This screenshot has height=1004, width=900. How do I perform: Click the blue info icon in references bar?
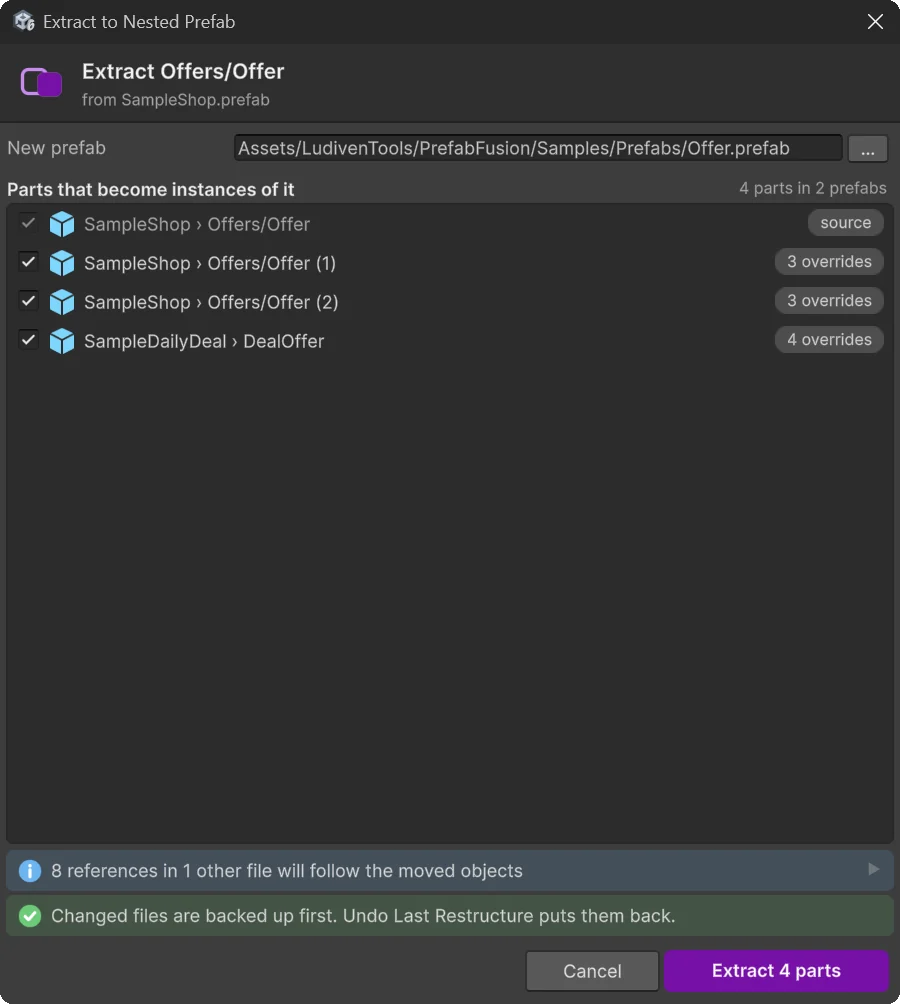(x=29, y=871)
